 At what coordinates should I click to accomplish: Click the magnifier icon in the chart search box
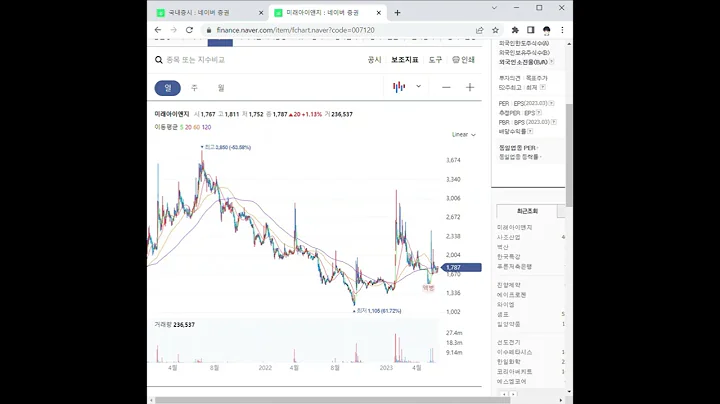(x=158, y=60)
